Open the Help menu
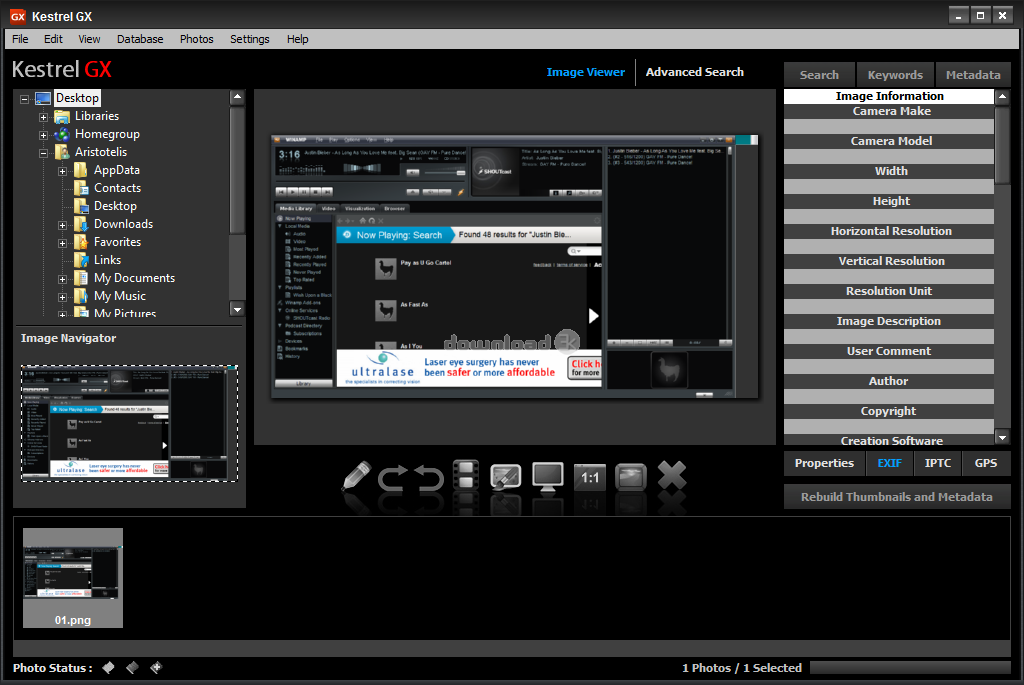1024x685 pixels. (x=297, y=39)
